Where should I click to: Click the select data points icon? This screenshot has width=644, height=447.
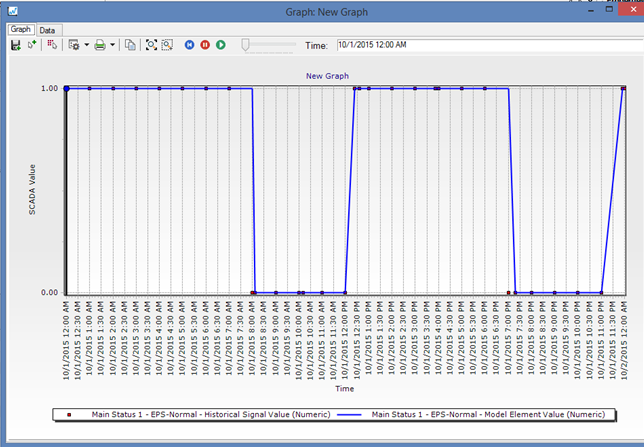pyautogui.click(x=52, y=45)
